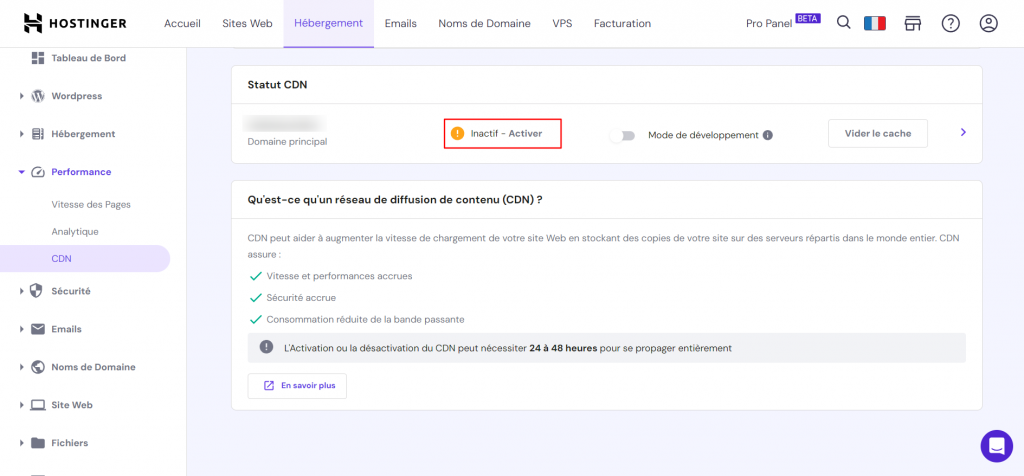Screen dimensions: 1024x476
Task: Click the Hébergement server icon in sidebar
Action: click(38, 134)
